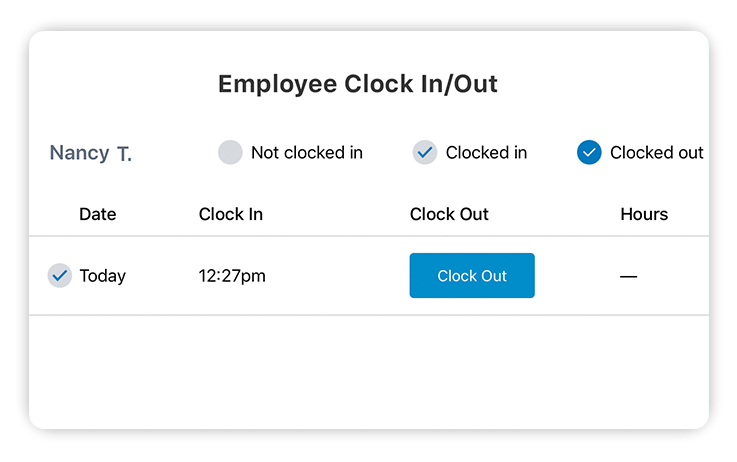The width and height of the screenshot is (737, 462).
Task: Click the Clock Out column header
Action: 449,214
